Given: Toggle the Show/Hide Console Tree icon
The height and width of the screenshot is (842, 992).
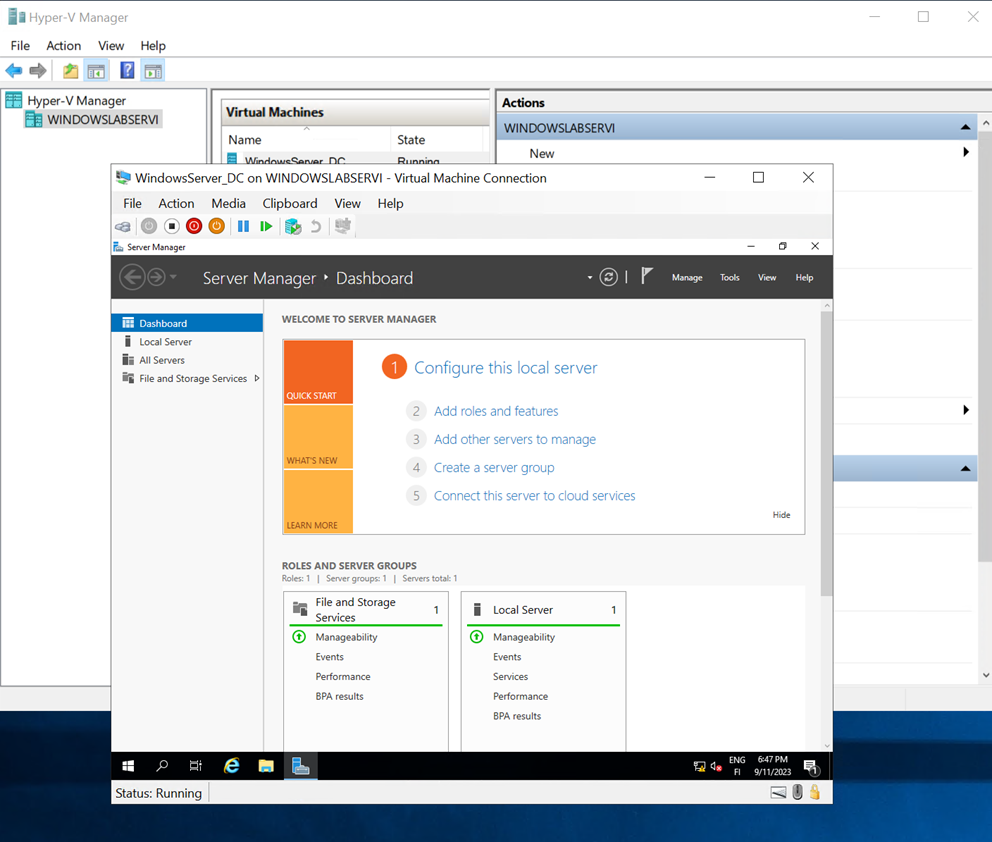Looking at the screenshot, I should pyautogui.click(x=96, y=71).
